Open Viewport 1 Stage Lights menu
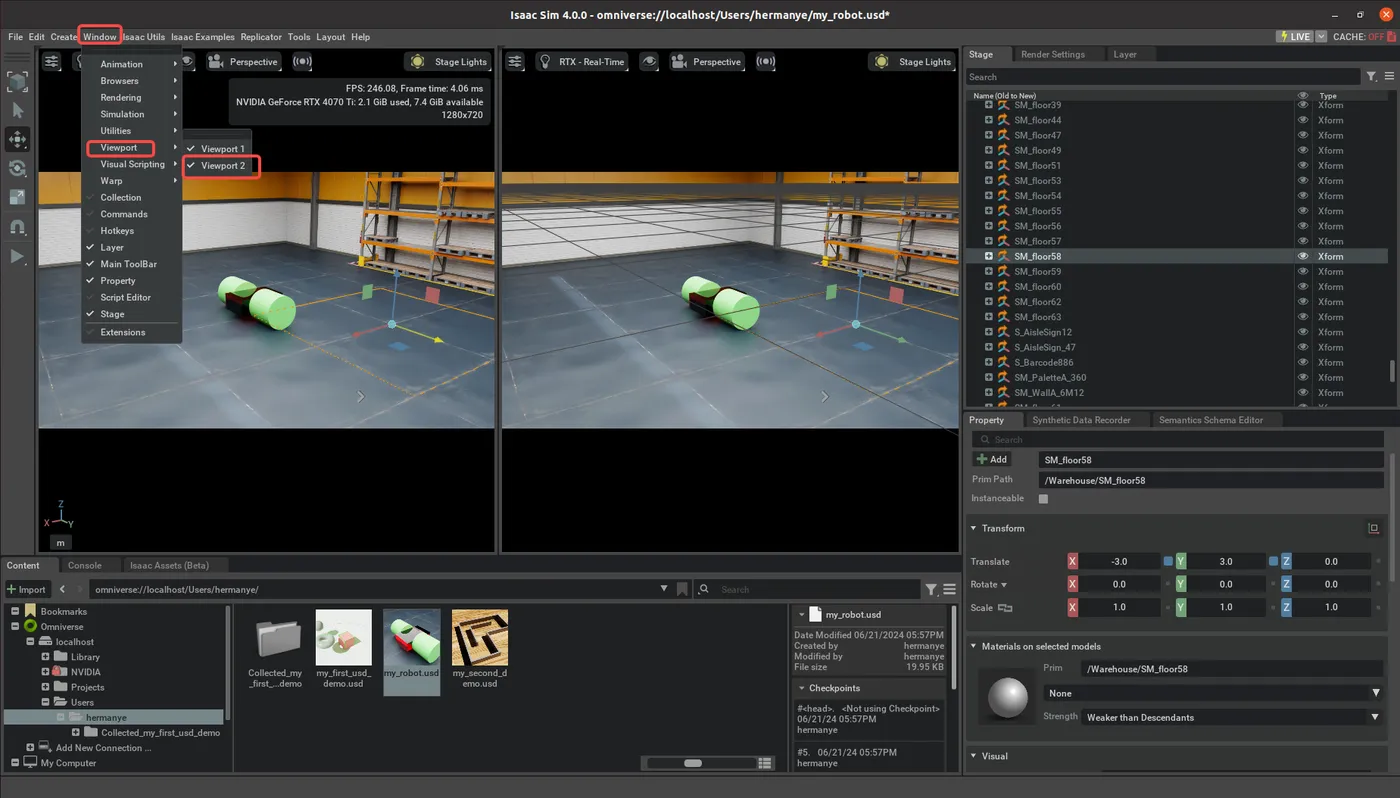 coord(449,61)
